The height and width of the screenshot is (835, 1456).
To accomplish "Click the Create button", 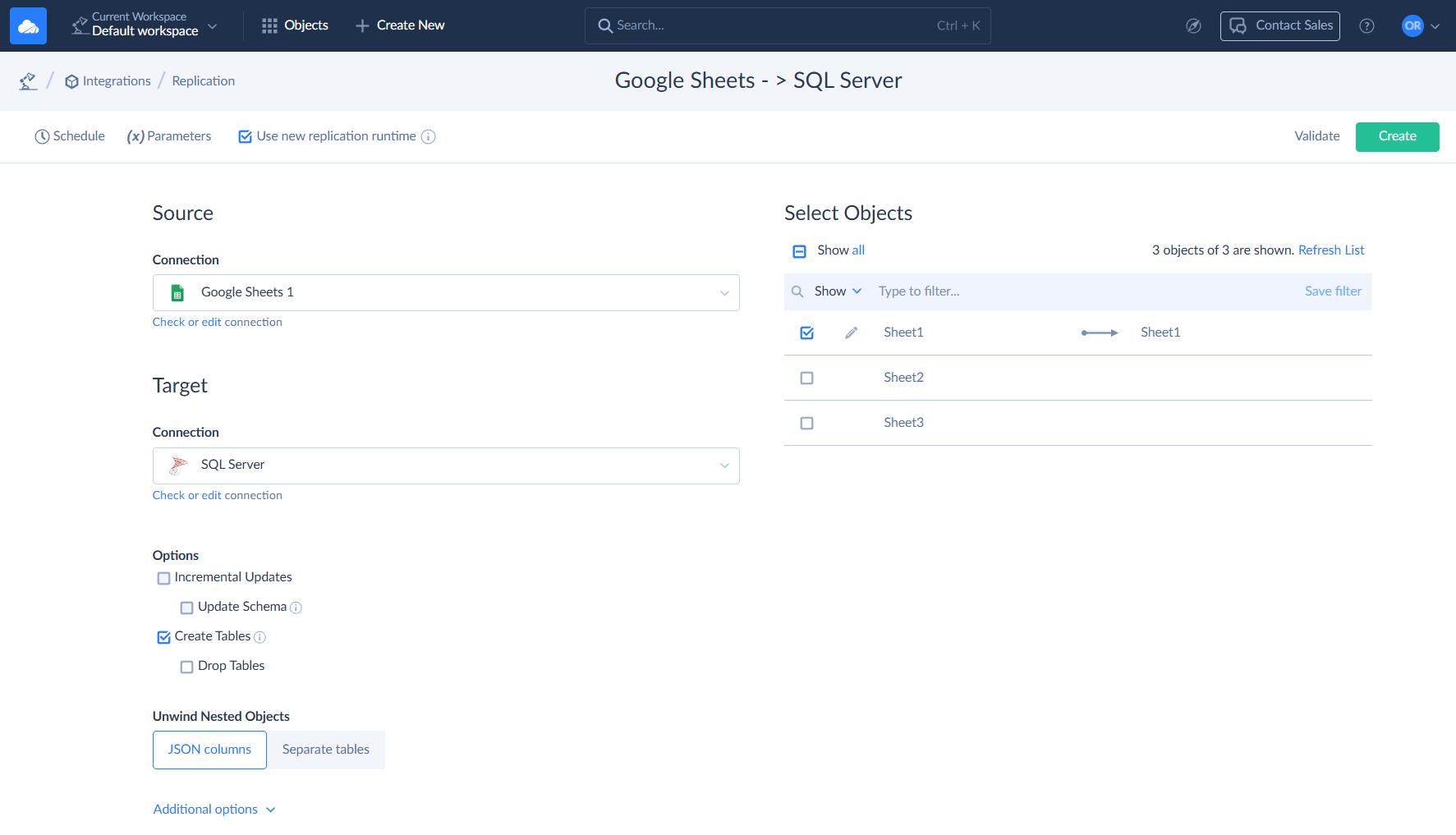I will pyautogui.click(x=1397, y=136).
